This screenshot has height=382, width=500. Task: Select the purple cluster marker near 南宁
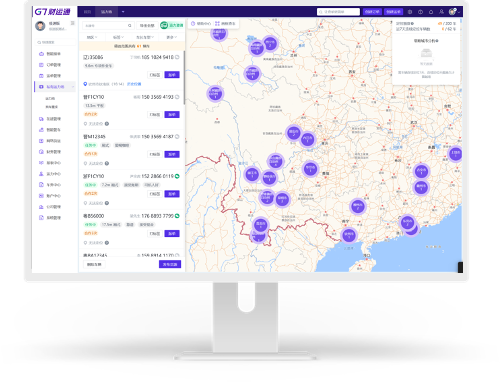click(x=349, y=235)
